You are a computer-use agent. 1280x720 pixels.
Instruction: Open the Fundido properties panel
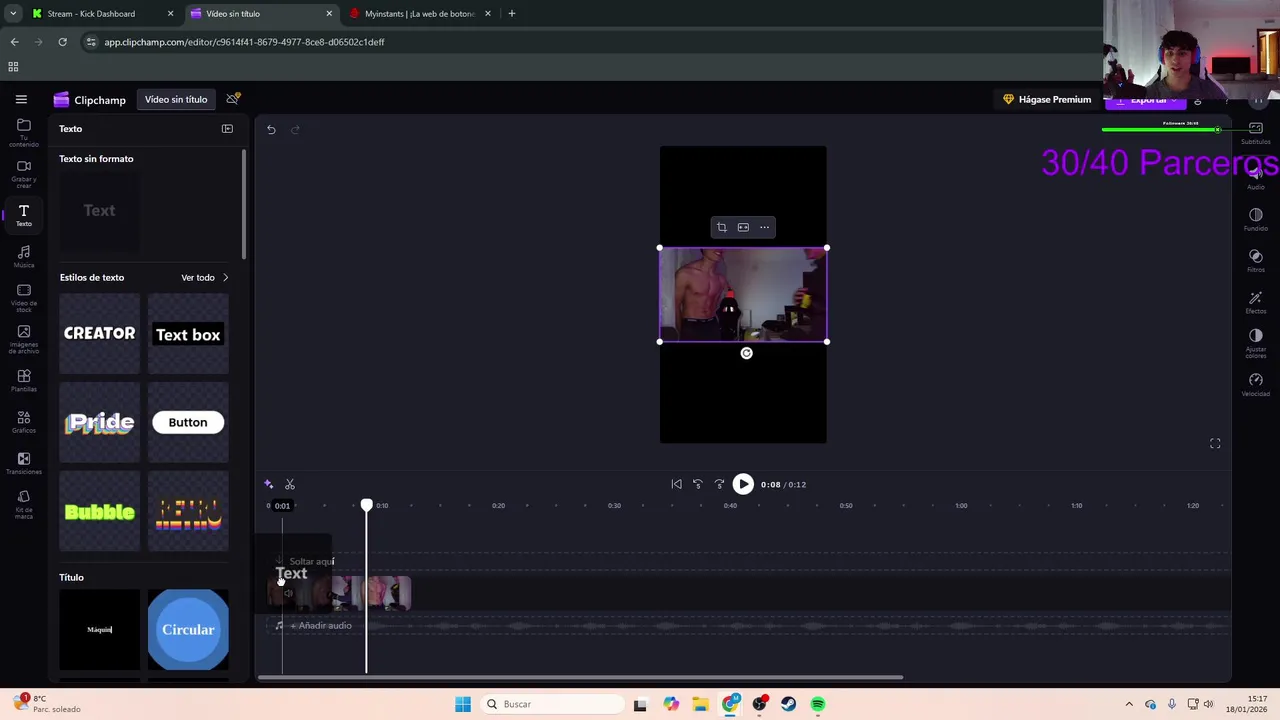tap(1256, 220)
